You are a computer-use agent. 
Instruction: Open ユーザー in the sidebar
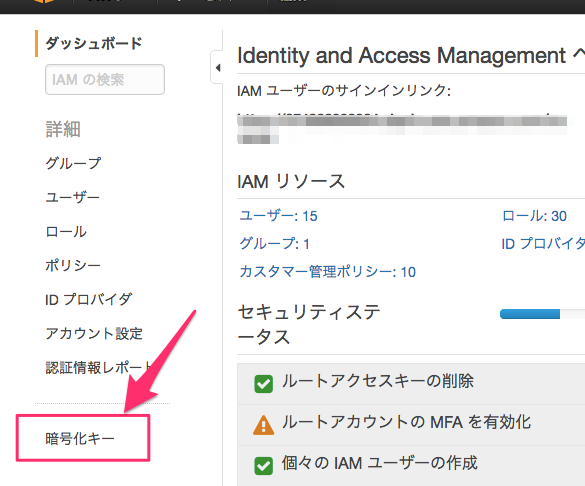point(72,197)
